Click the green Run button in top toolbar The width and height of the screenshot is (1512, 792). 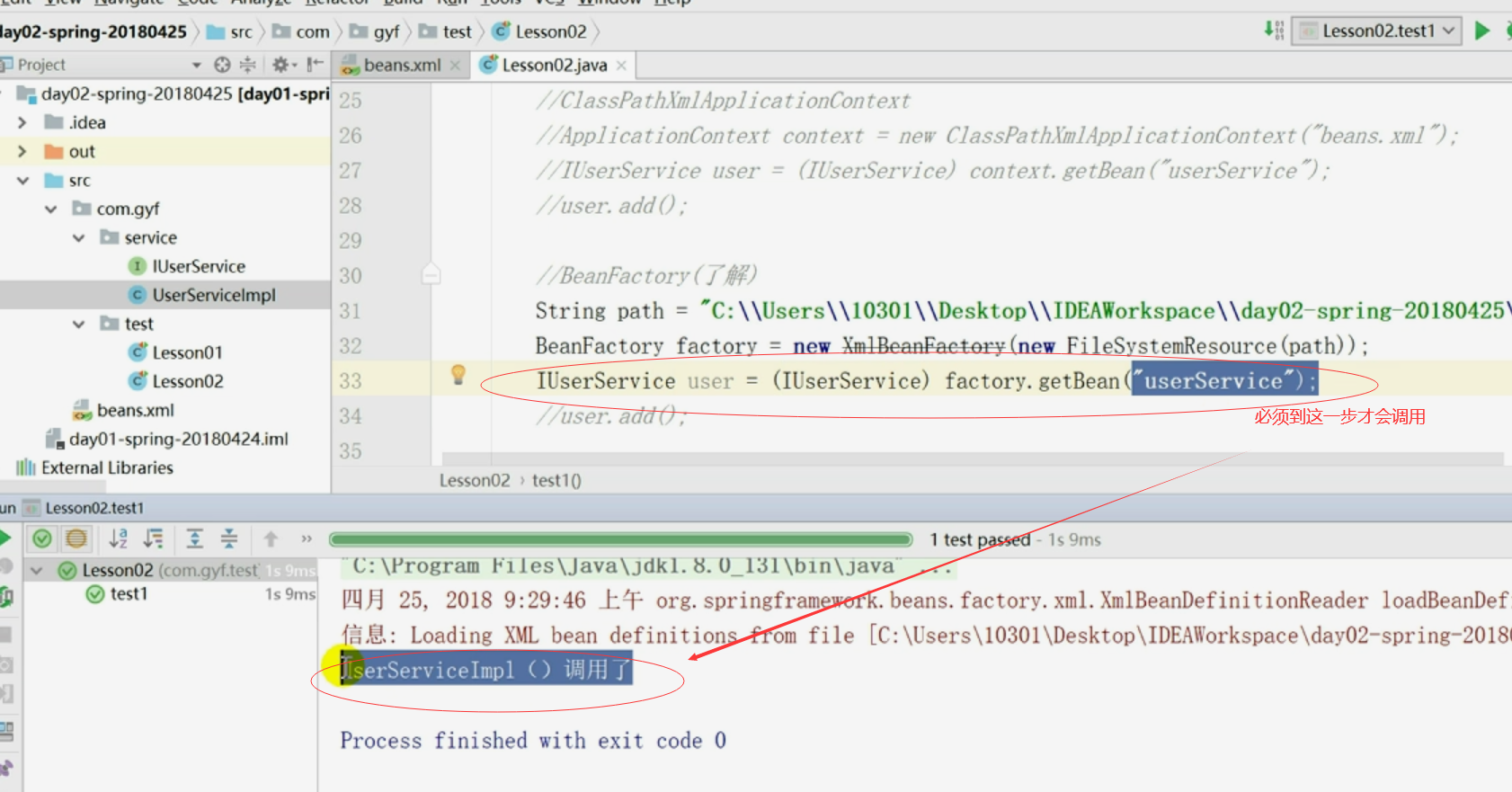coord(1482,31)
